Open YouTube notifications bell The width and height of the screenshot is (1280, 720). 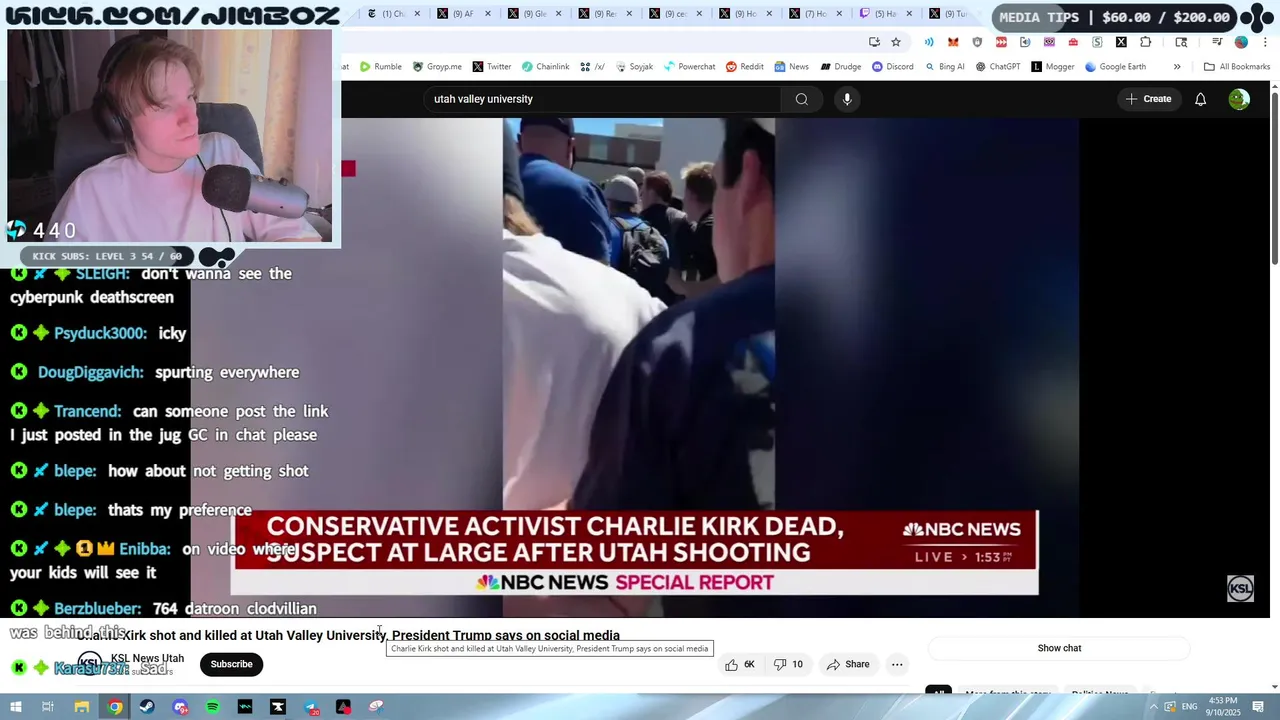(x=1200, y=99)
